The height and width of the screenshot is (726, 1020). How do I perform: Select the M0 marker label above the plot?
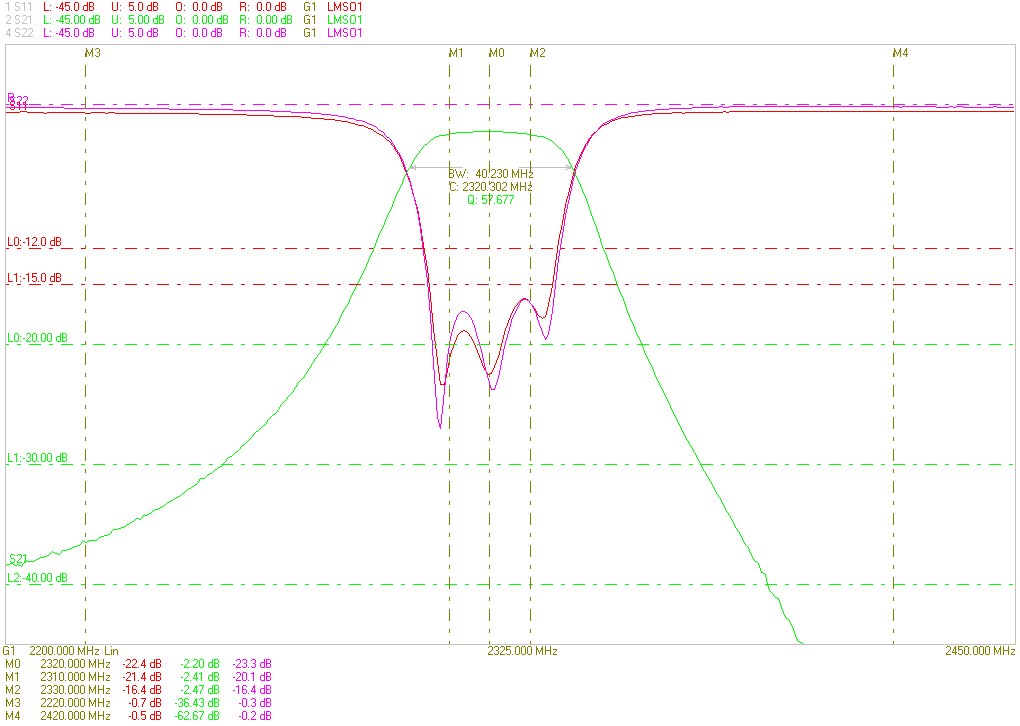[496, 53]
